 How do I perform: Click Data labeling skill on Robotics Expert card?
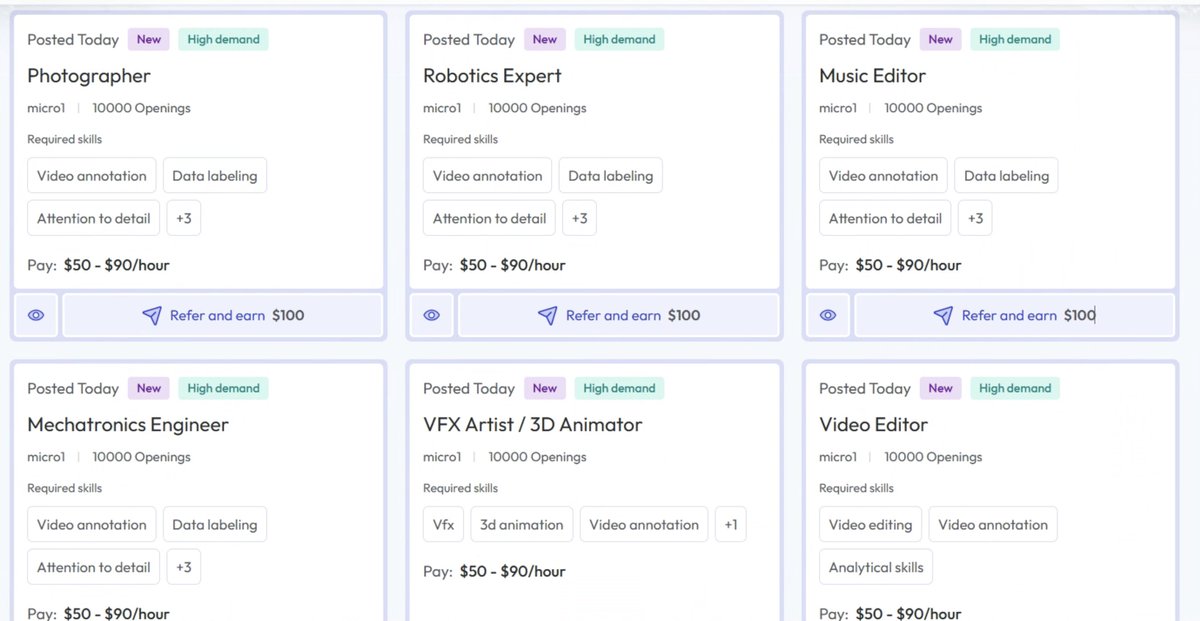tap(611, 176)
